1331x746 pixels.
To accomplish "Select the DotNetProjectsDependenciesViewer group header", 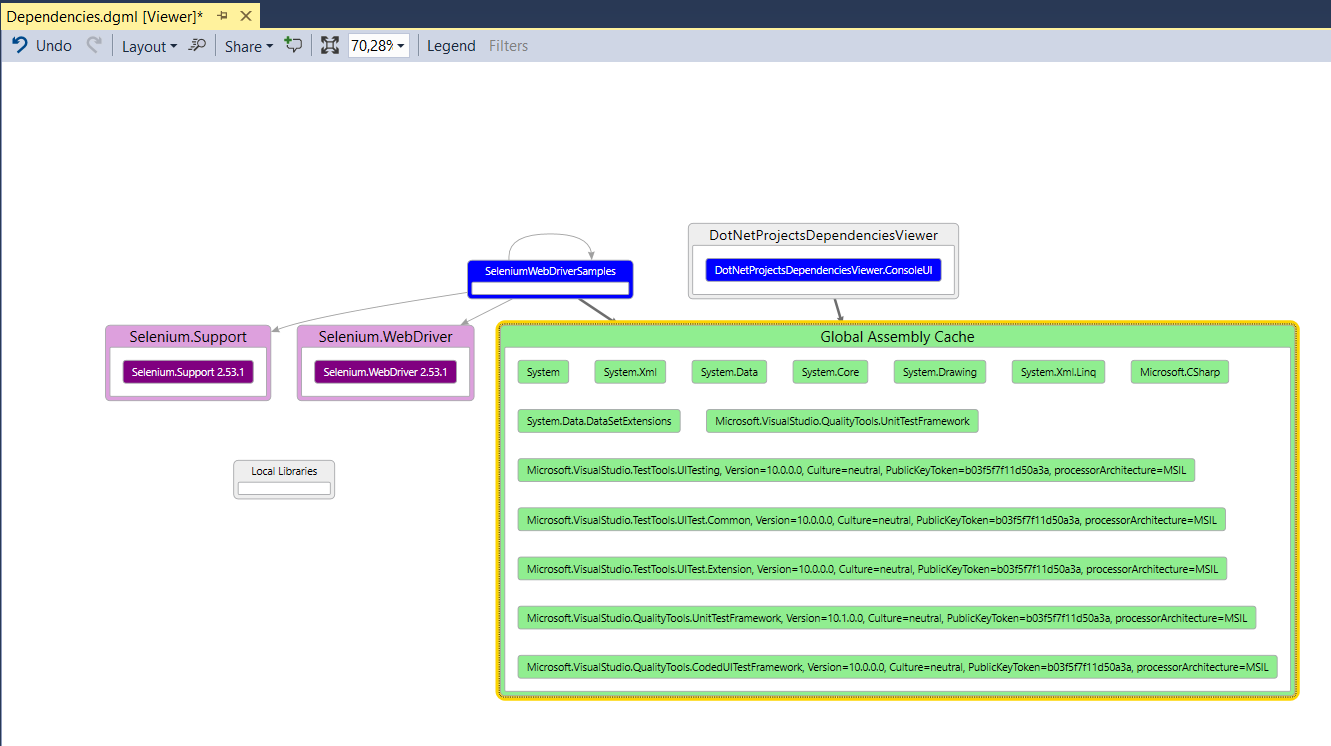I will [x=823, y=235].
